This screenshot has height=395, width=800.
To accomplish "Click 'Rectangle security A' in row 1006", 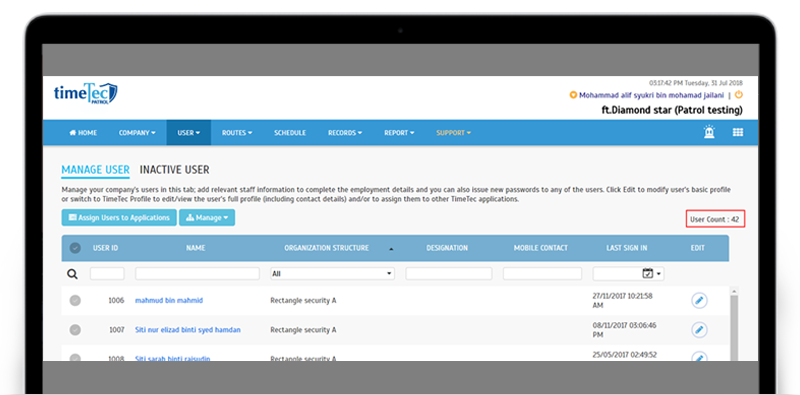I will coord(303,301).
